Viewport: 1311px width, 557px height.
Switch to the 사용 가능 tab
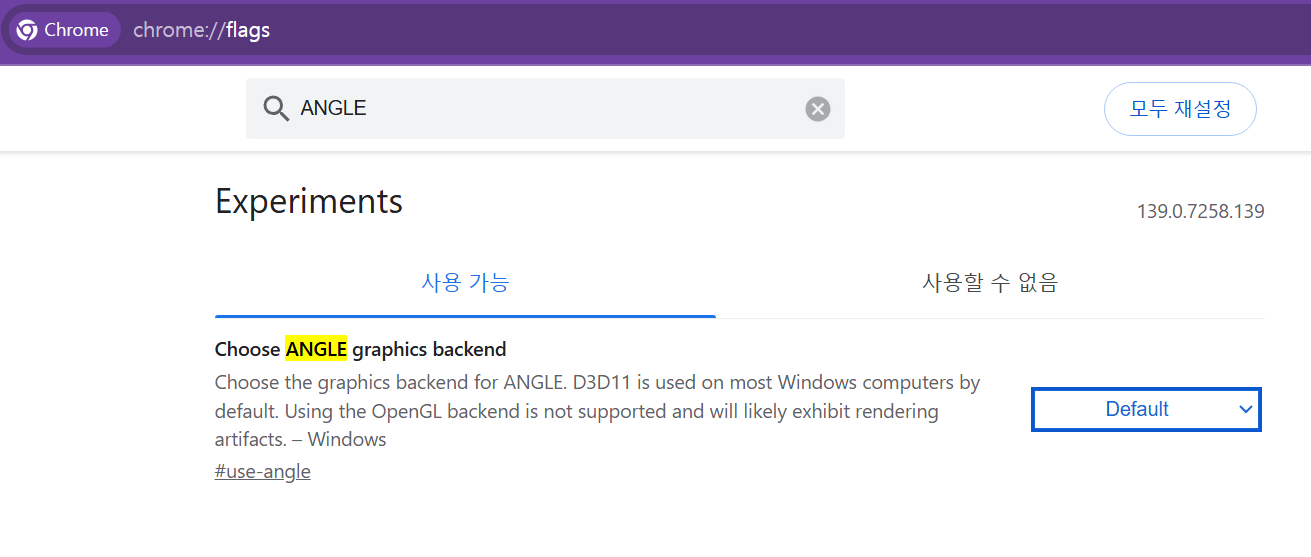(465, 283)
